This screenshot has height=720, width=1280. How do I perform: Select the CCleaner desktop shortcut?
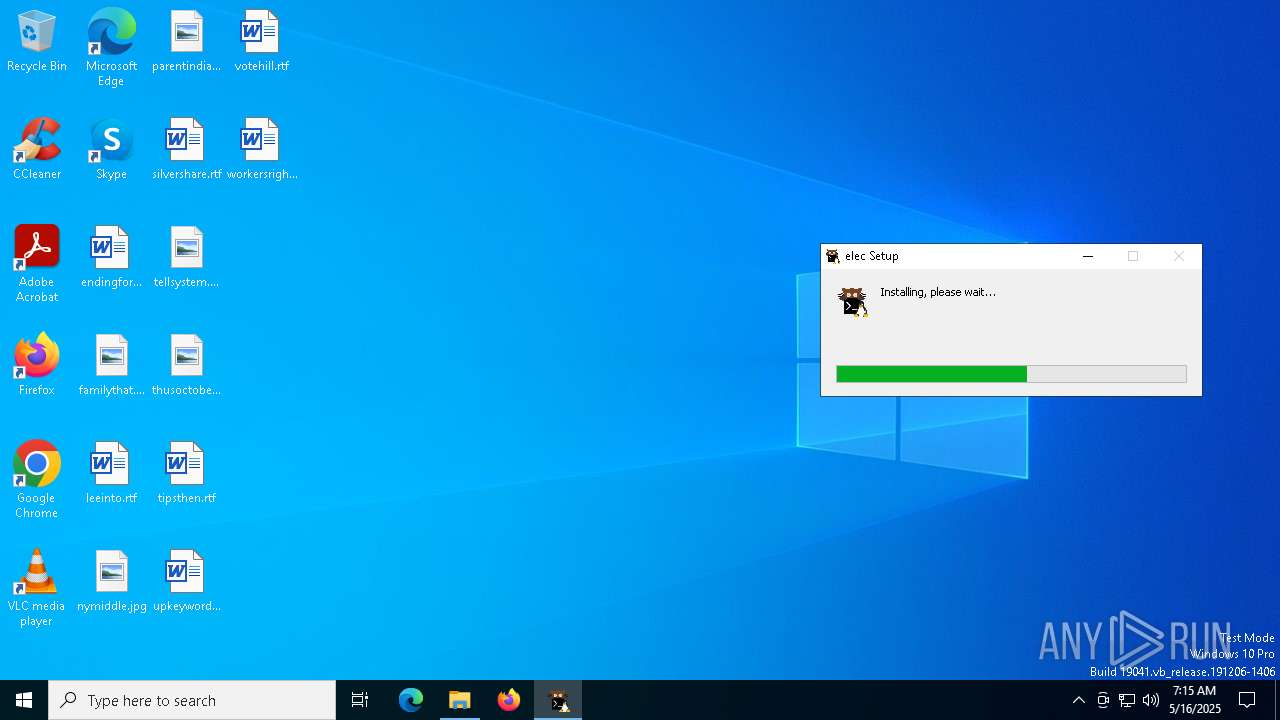click(37, 150)
